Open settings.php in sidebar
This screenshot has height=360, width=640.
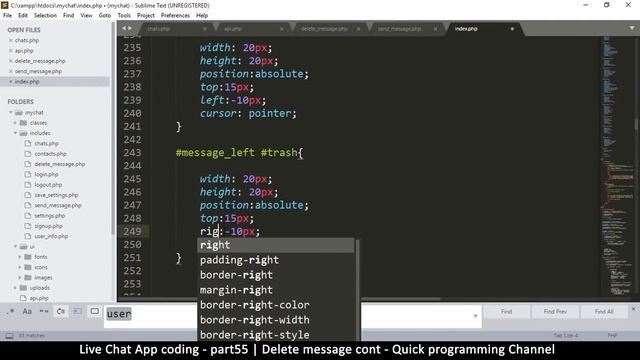(50, 216)
